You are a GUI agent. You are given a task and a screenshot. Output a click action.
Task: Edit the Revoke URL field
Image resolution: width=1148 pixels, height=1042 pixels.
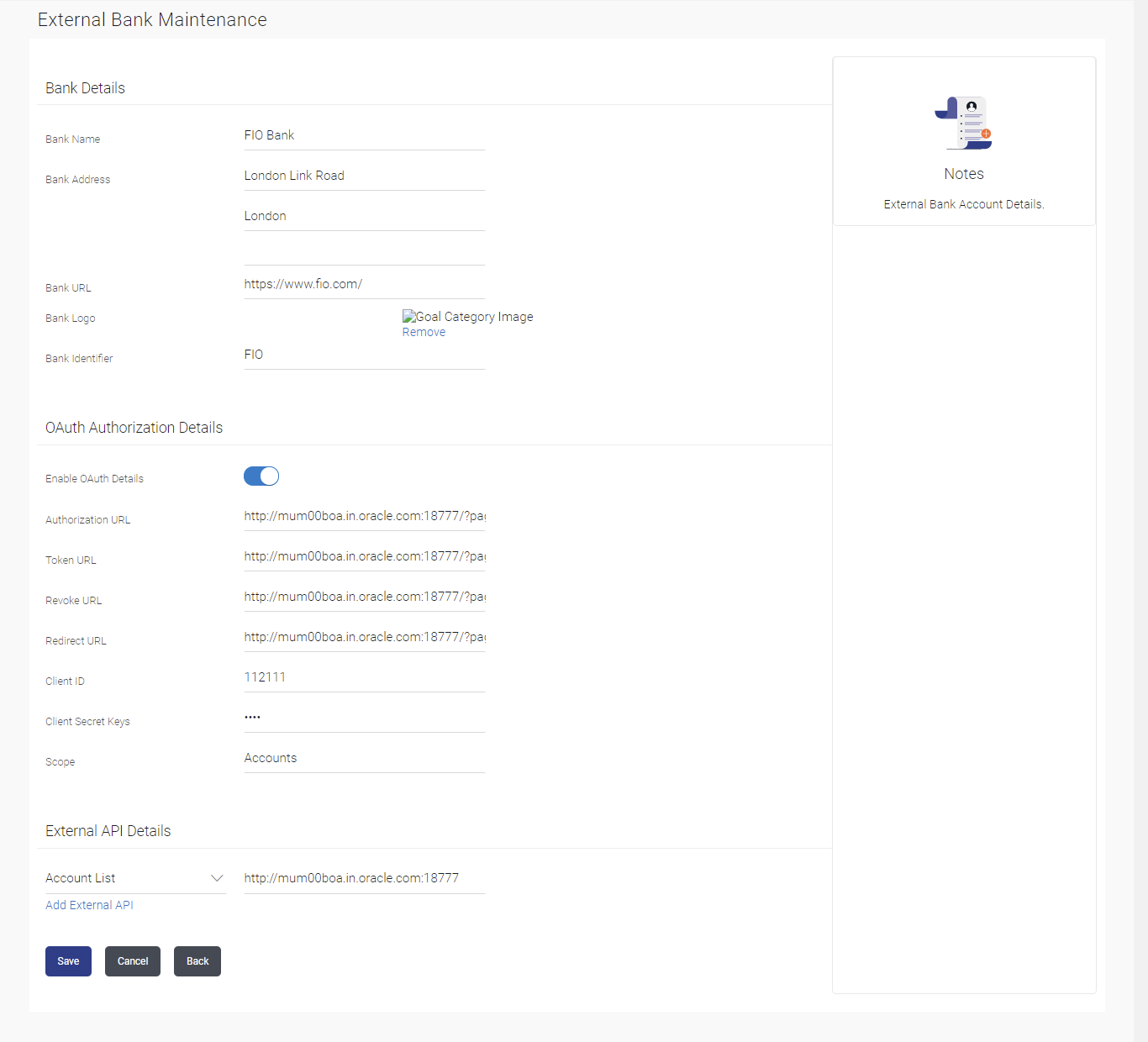pos(365,597)
